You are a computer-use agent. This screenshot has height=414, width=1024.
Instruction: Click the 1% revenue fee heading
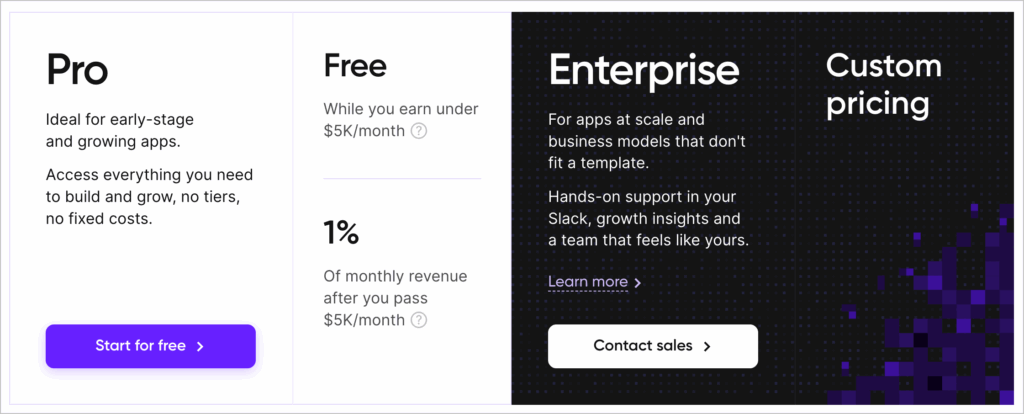(341, 233)
